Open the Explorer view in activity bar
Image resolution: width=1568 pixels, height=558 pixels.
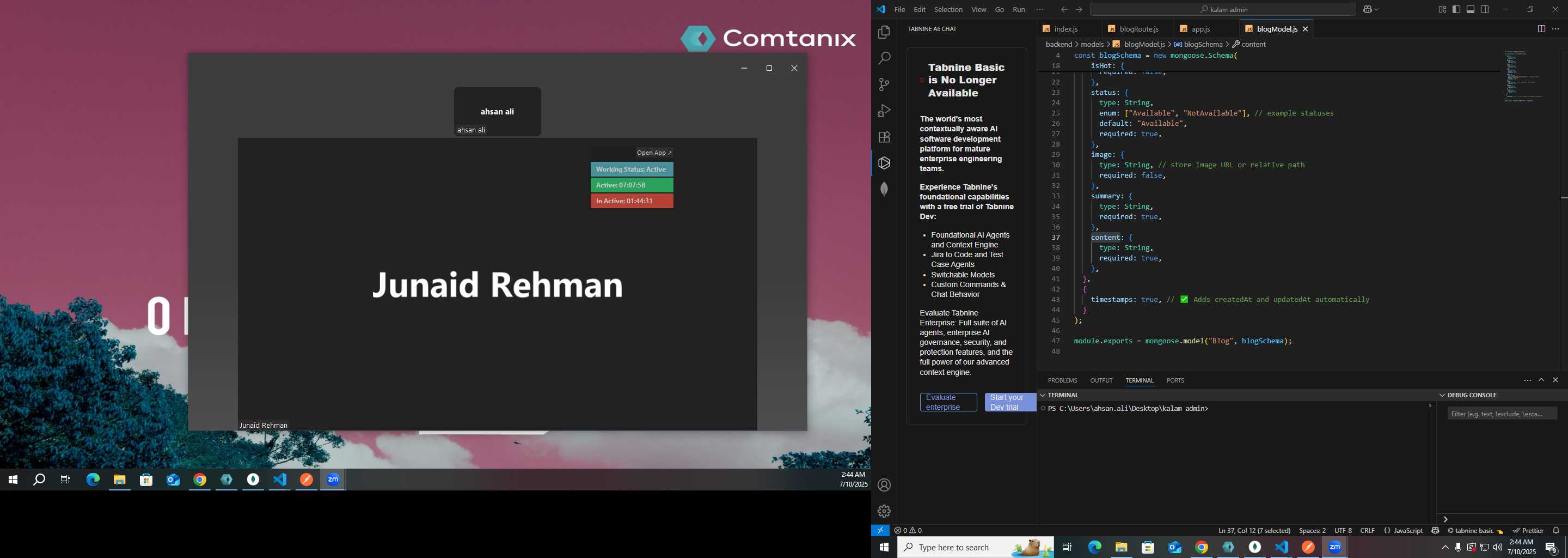pyautogui.click(x=884, y=32)
